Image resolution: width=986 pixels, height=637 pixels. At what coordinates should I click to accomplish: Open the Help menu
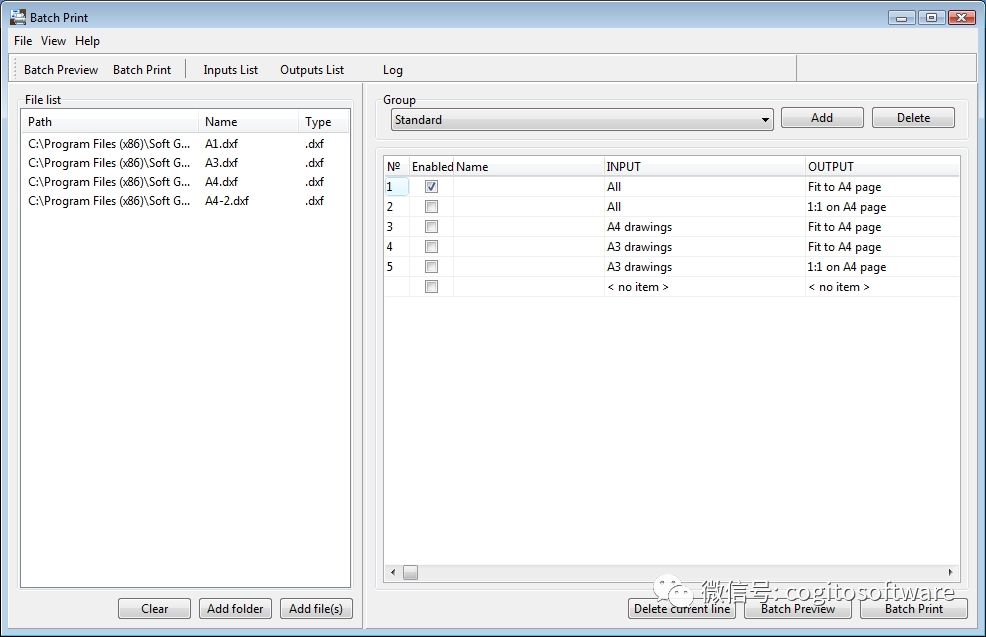pos(87,41)
